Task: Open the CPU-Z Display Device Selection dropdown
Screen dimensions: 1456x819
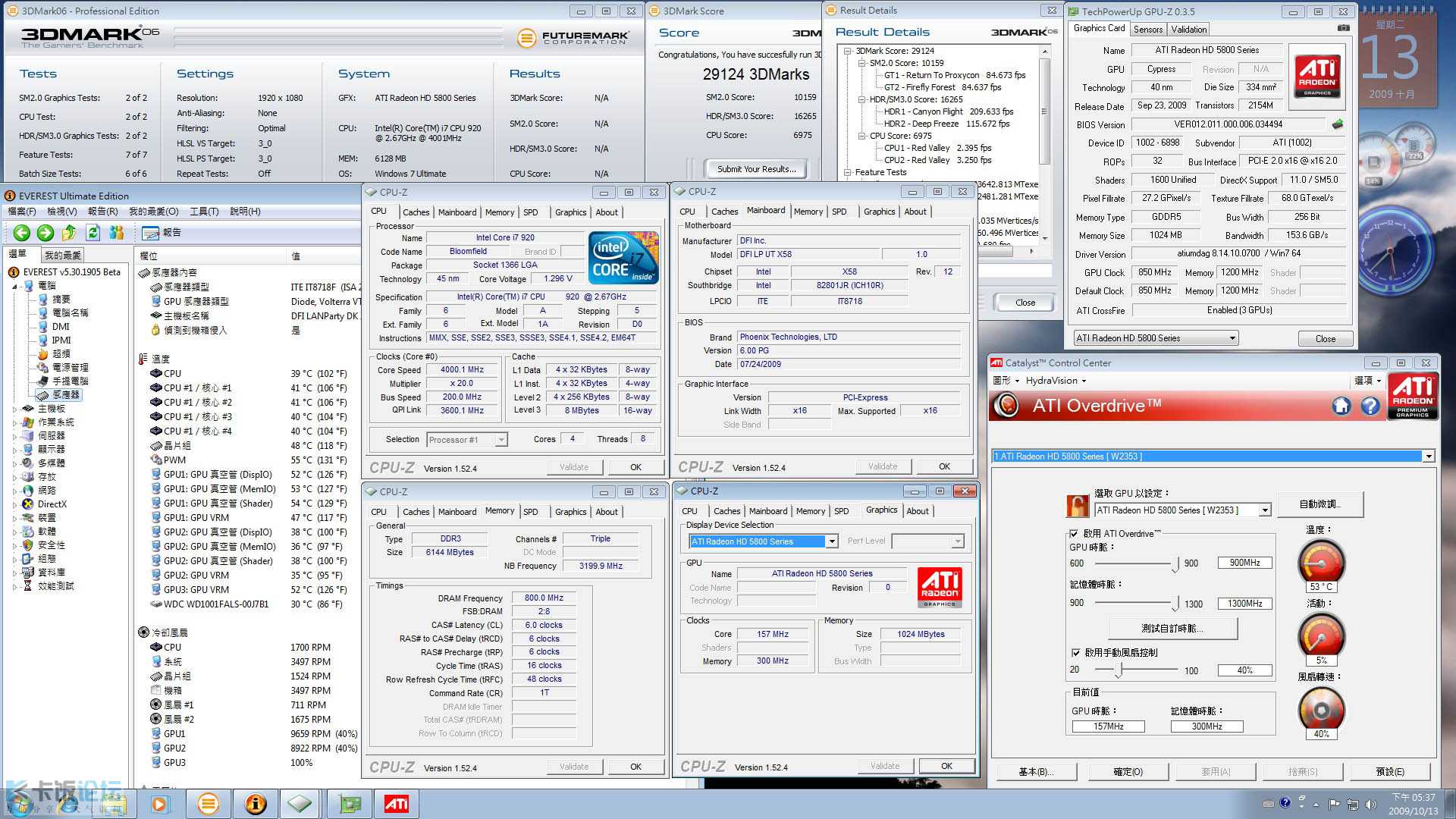Action: click(x=832, y=541)
